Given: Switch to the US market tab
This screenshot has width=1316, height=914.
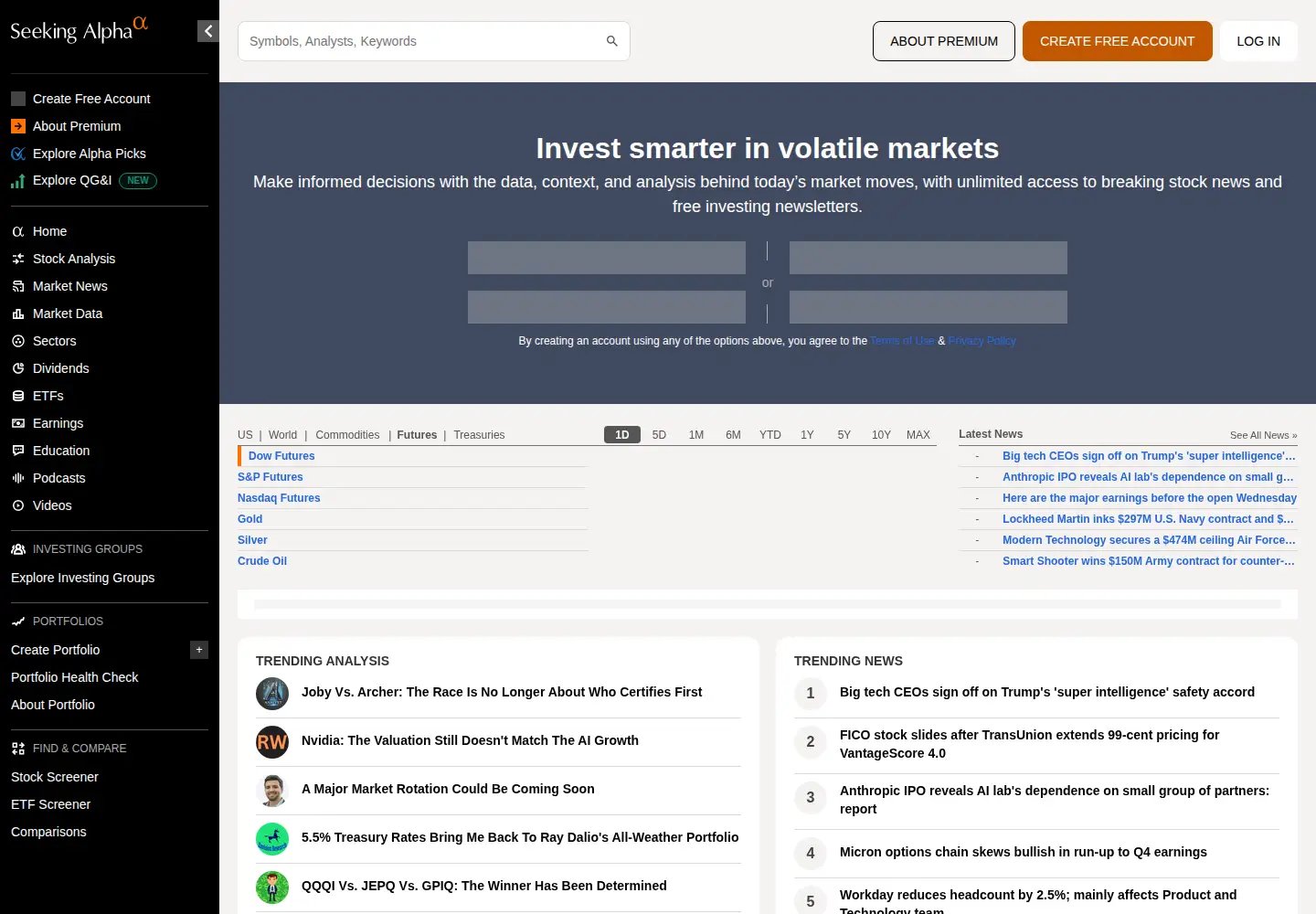Looking at the screenshot, I should 245,435.
